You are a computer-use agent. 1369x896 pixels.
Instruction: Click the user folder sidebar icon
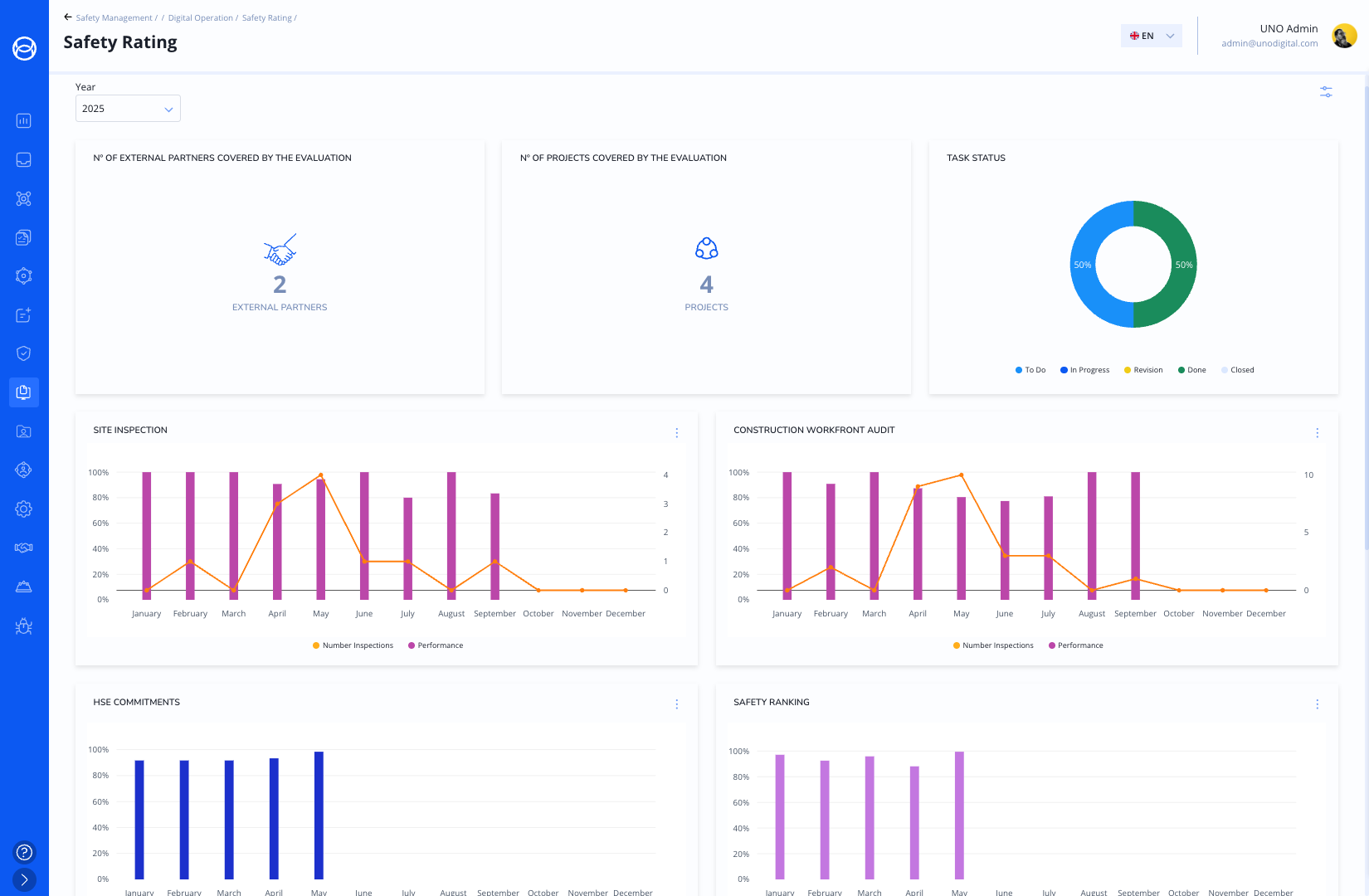pos(24,431)
